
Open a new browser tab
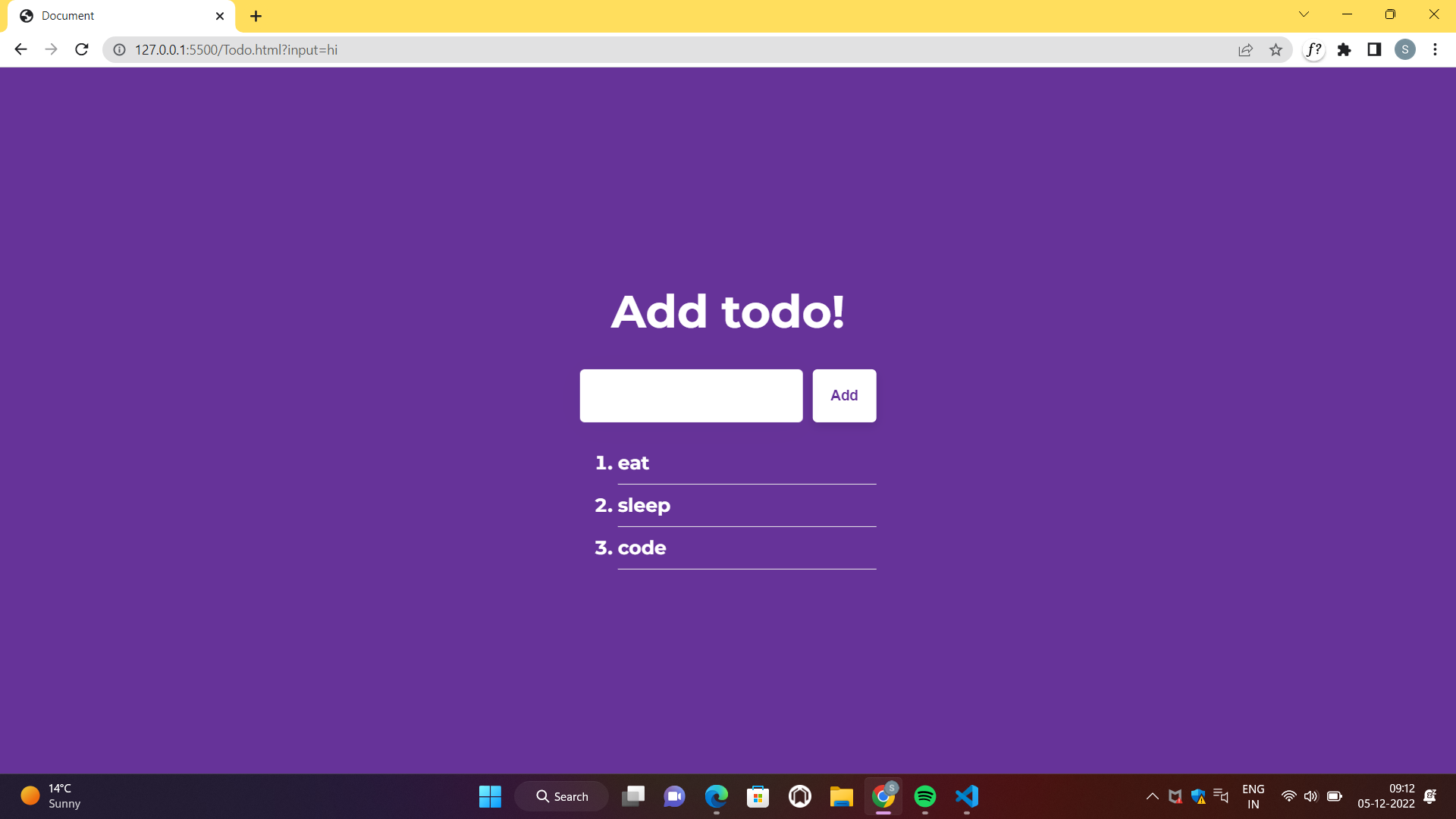(256, 15)
